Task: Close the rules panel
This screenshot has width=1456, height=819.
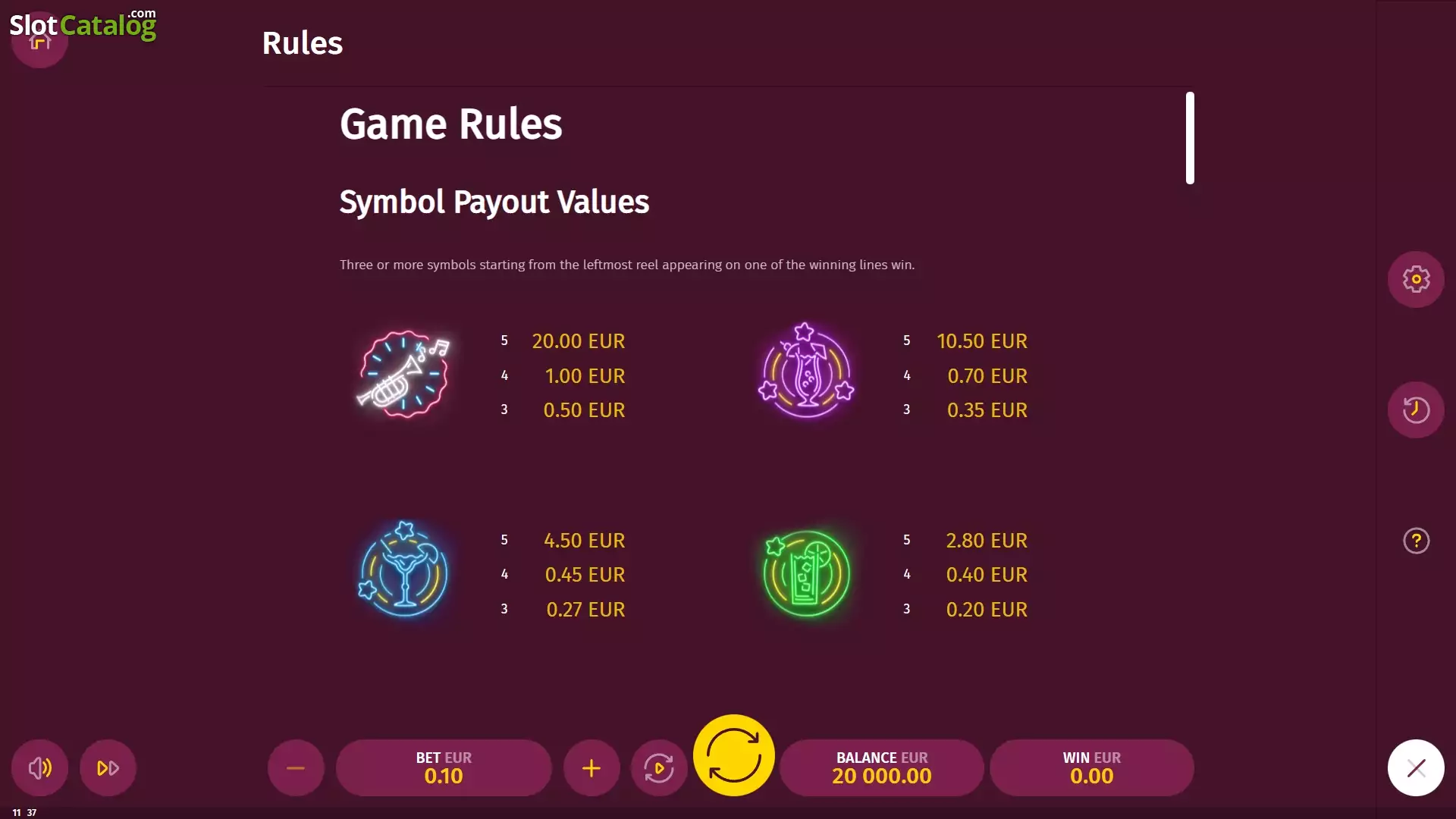Action: [1416, 768]
